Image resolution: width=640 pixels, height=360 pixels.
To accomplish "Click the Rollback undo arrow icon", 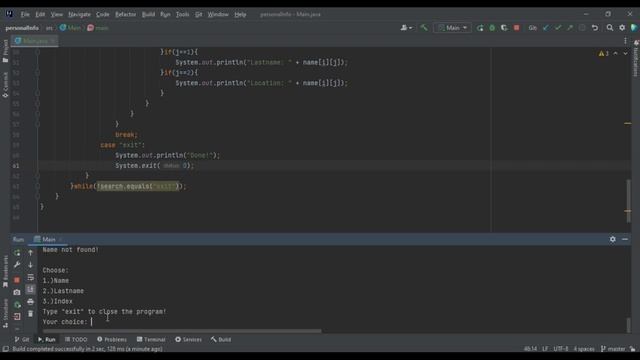I will point(595,28).
